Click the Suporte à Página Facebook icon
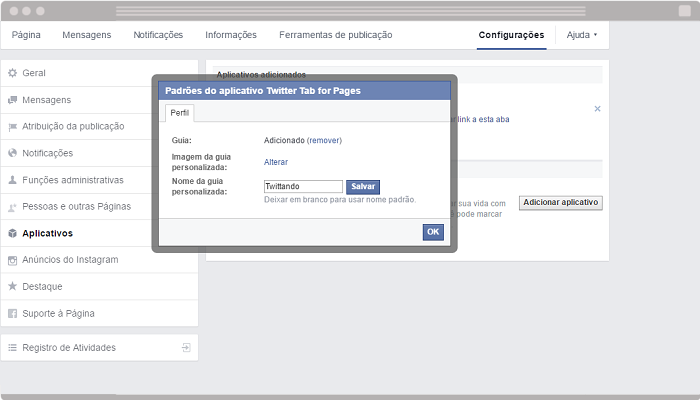Image resolution: width=700 pixels, height=400 pixels. click(x=12, y=313)
